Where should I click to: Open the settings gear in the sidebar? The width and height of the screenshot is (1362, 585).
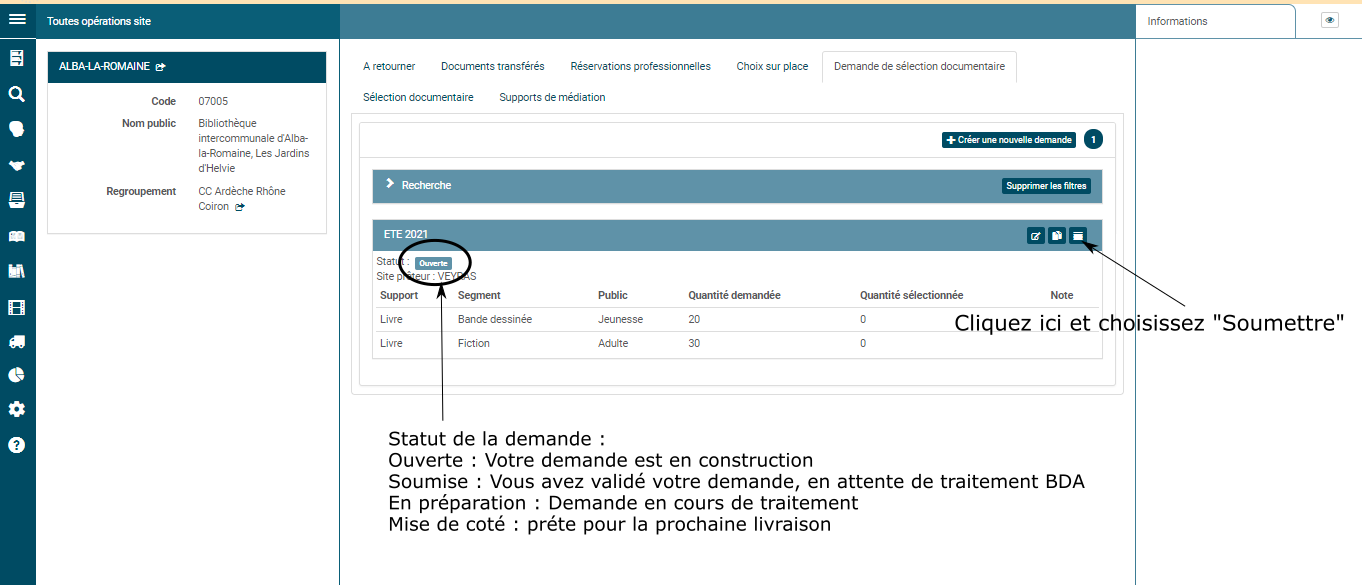point(16,409)
